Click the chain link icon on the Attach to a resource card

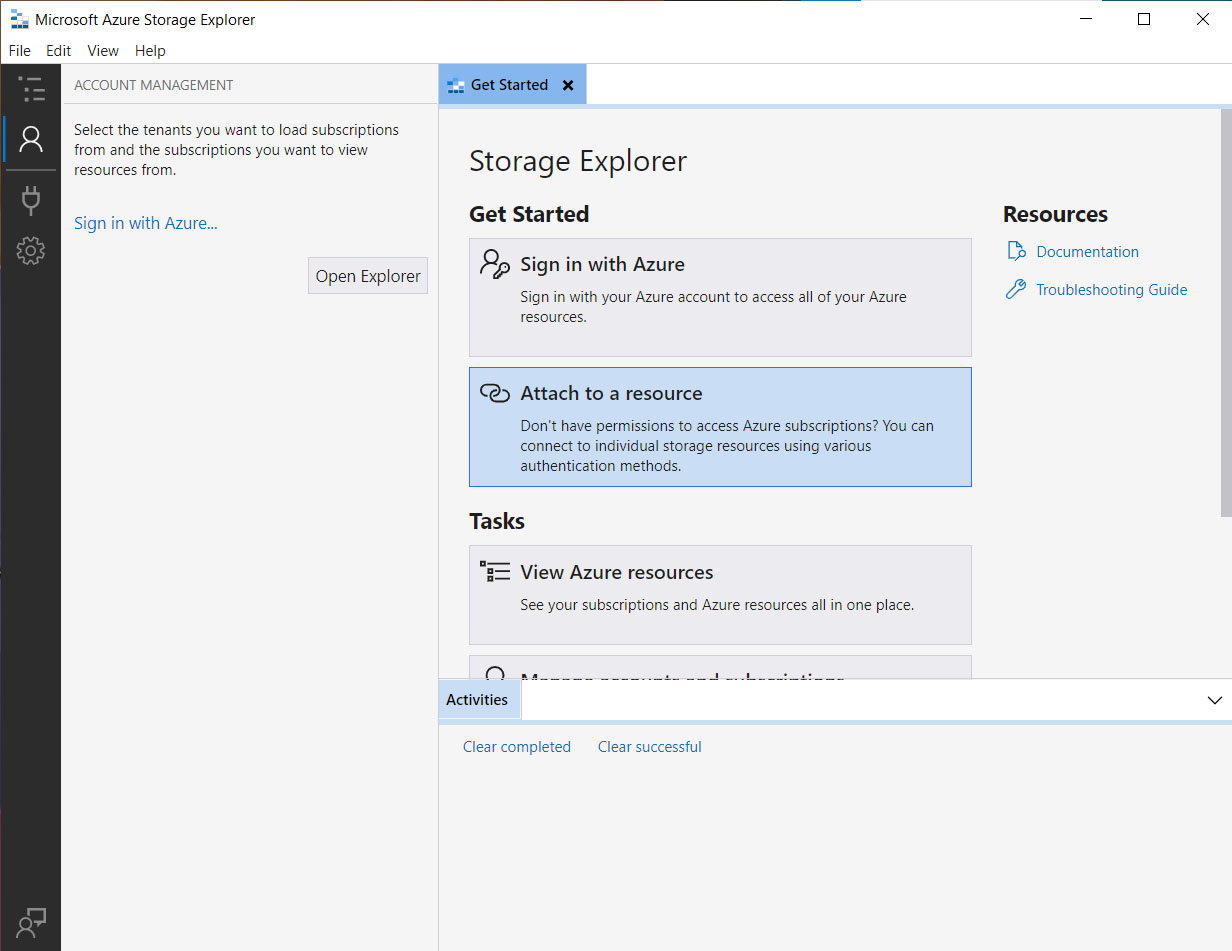[x=495, y=393]
